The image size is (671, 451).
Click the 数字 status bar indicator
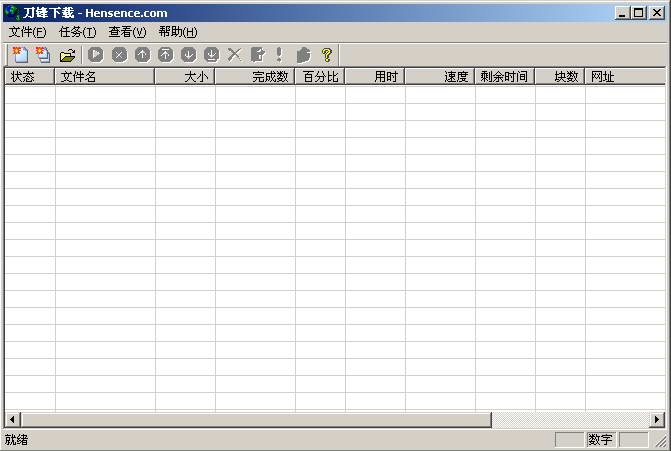click(600, 439)
